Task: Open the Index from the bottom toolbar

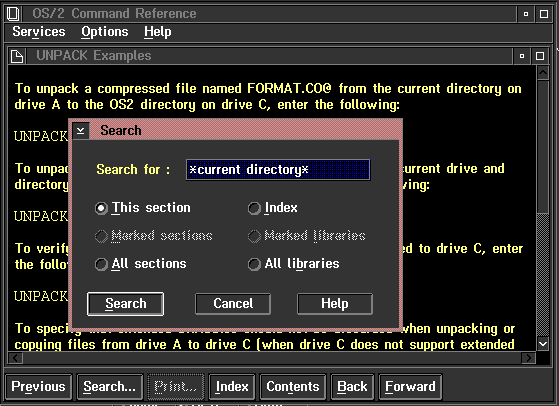Action: pos(232,387)
